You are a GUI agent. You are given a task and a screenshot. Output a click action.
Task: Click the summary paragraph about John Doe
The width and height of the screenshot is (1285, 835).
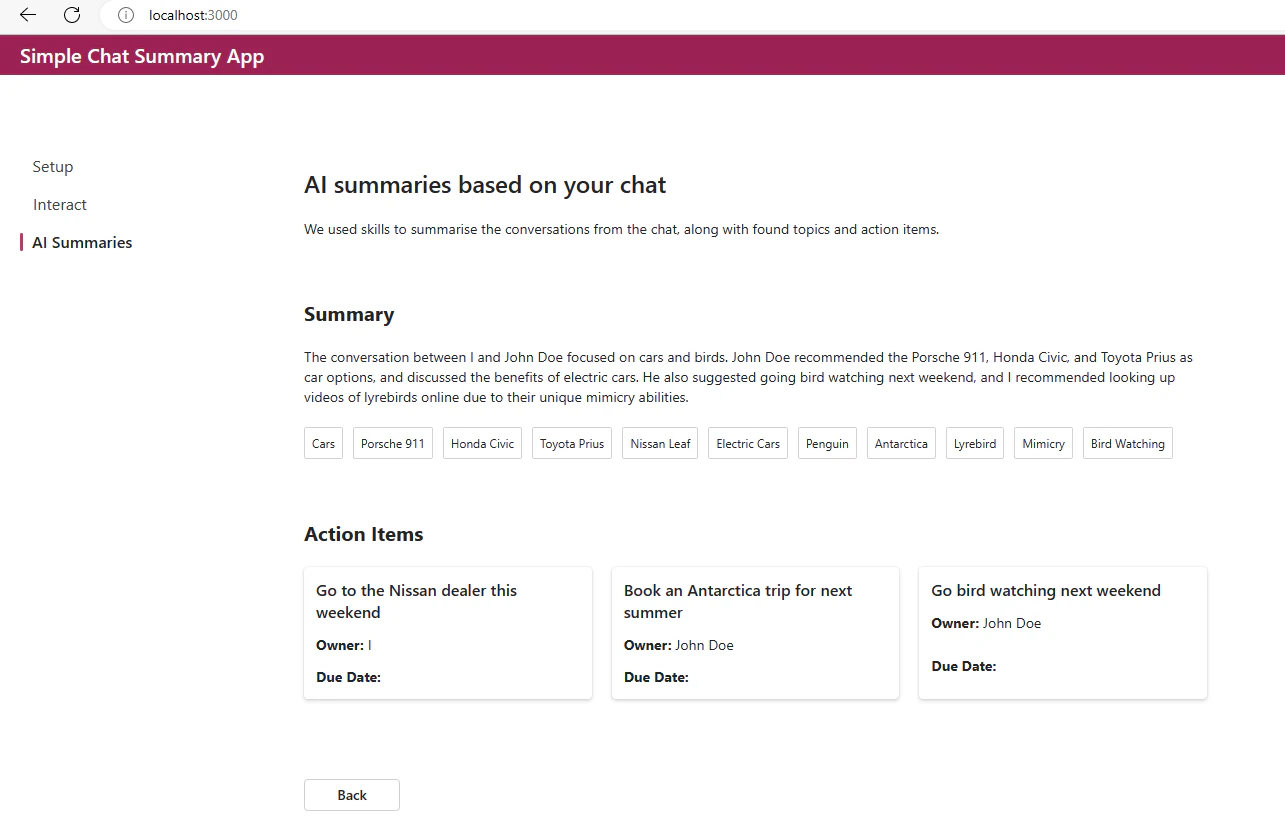(748, 377)
